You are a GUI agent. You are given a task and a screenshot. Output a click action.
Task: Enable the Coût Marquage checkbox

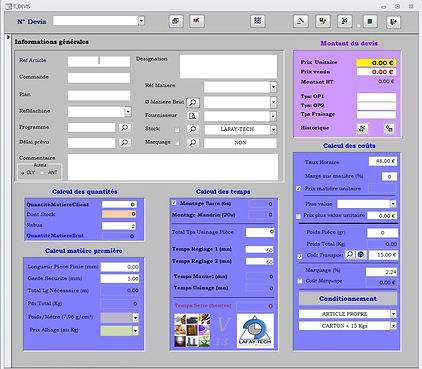click(300, 281)
